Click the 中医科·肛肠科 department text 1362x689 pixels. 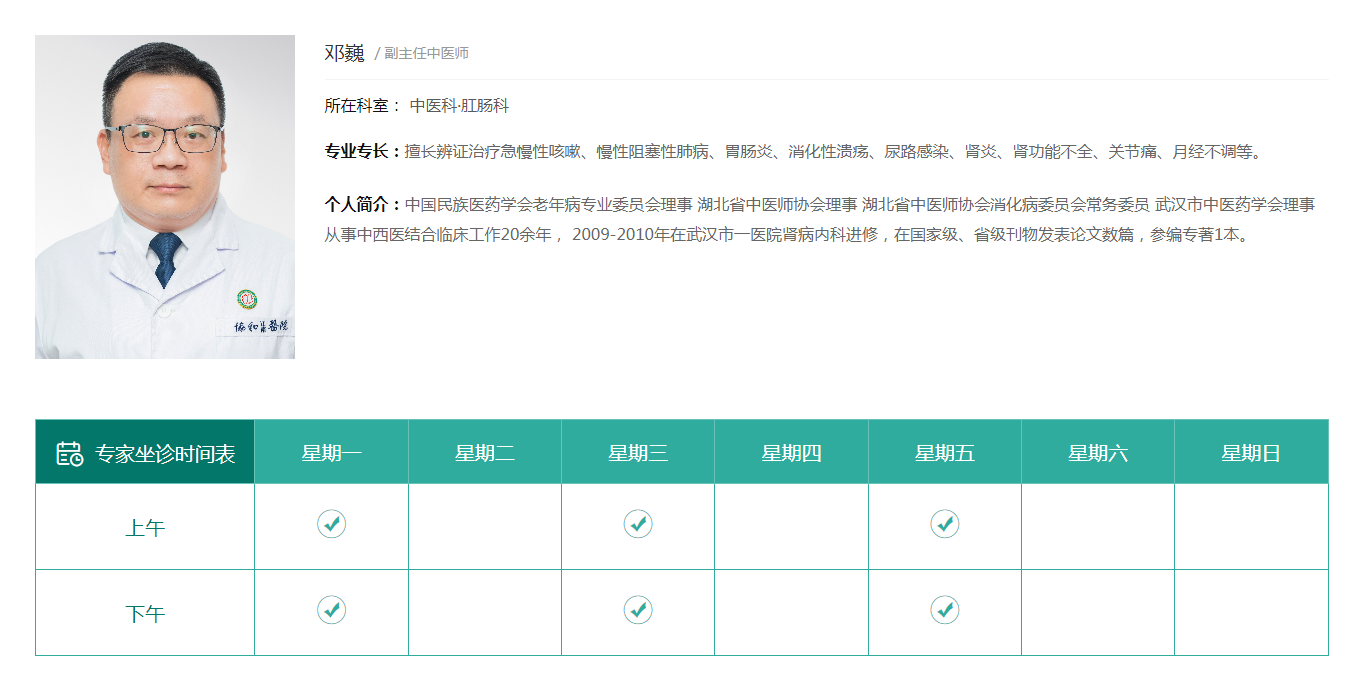[459, 106]
